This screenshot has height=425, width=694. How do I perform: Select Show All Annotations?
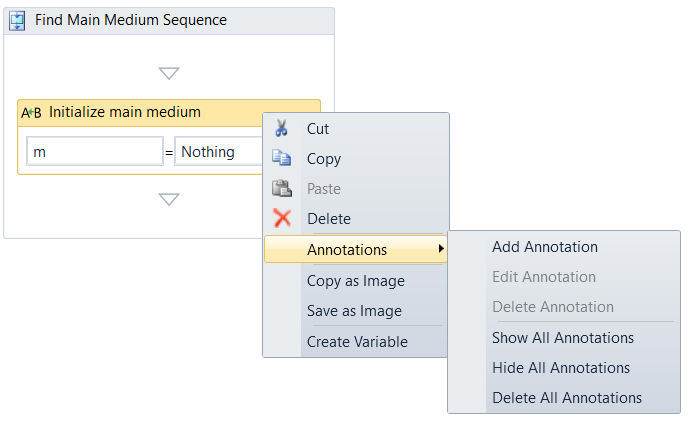click(x=563, y=338)
